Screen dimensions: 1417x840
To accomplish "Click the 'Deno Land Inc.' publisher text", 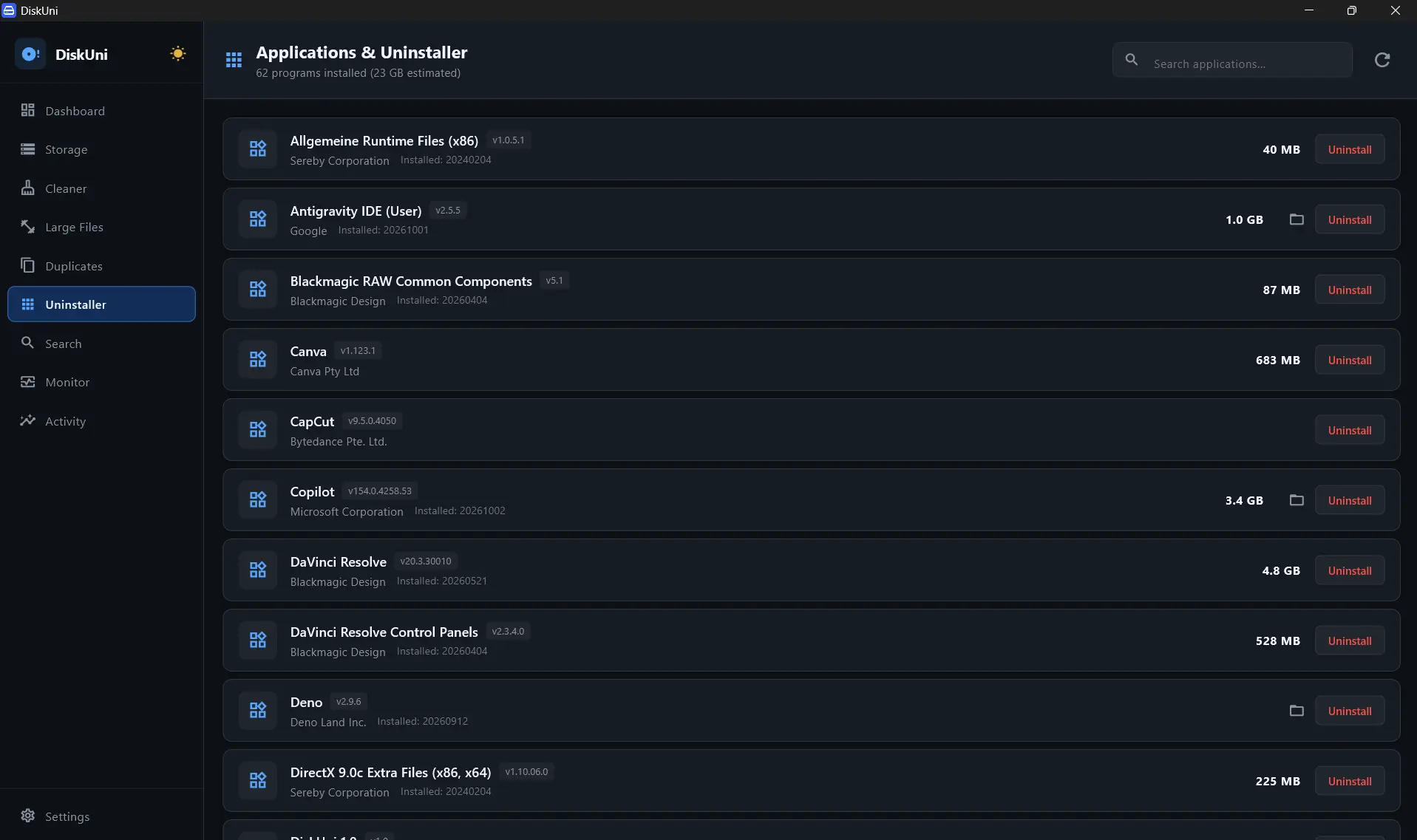I will 328,723.
